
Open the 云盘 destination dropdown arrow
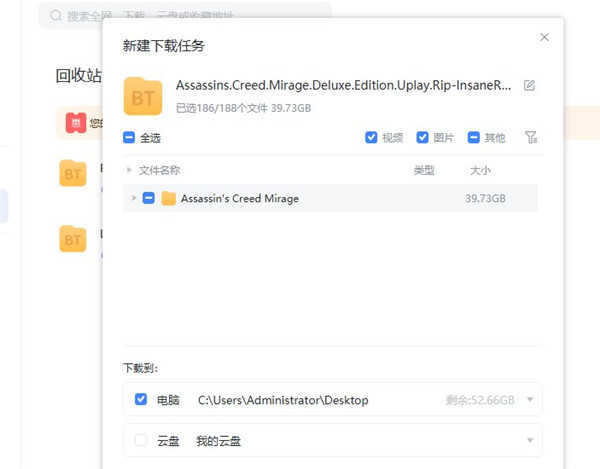pos(529,440)
